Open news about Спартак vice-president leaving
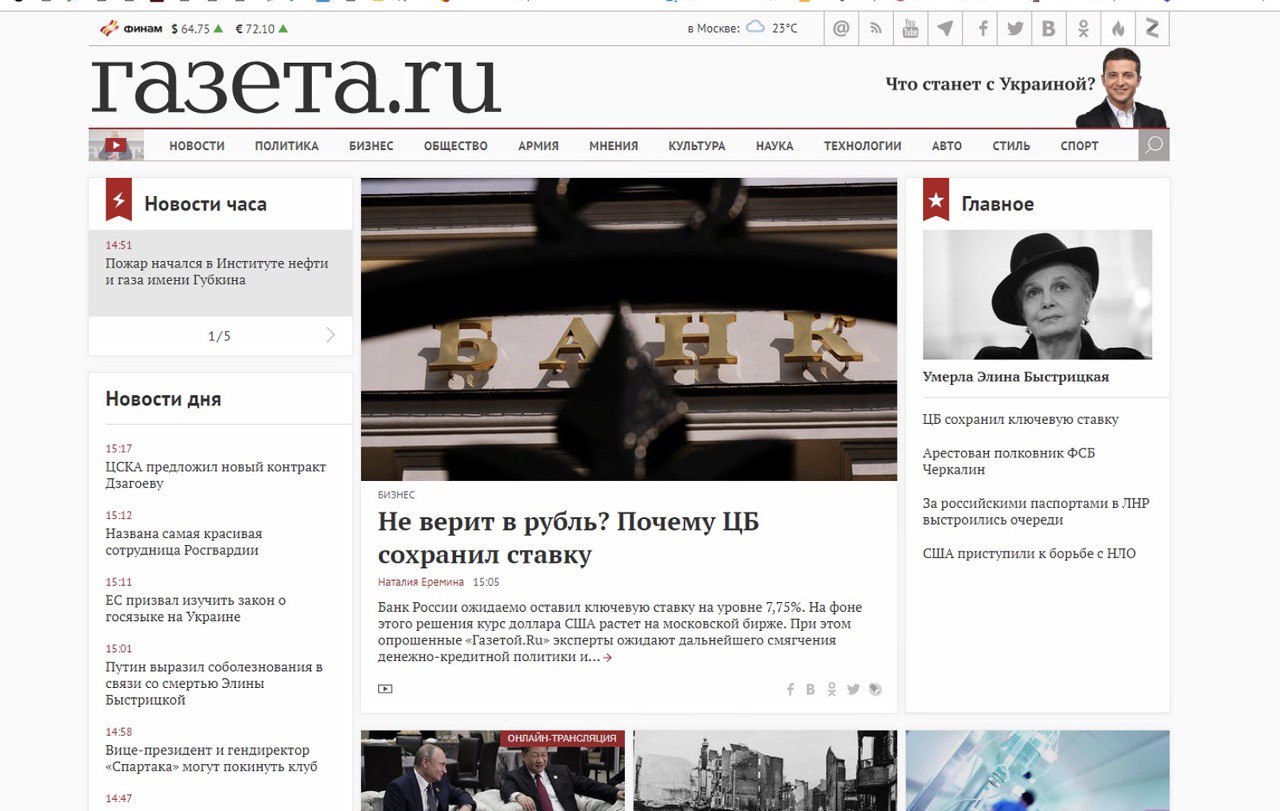Viewport: 1280px width, 811px height. point(212,758)
